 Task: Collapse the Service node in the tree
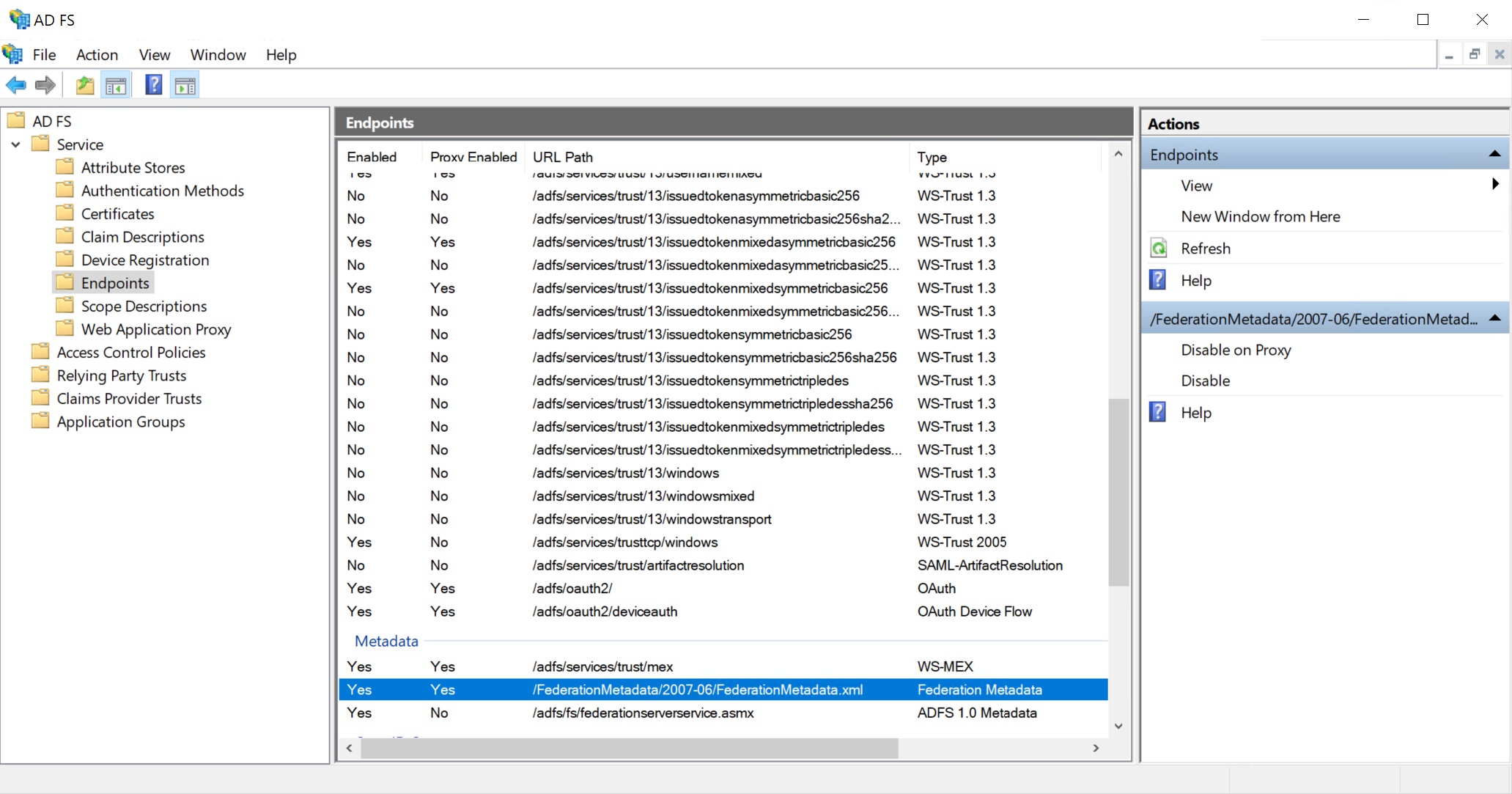pyautogui.click(x=15, y=144)
